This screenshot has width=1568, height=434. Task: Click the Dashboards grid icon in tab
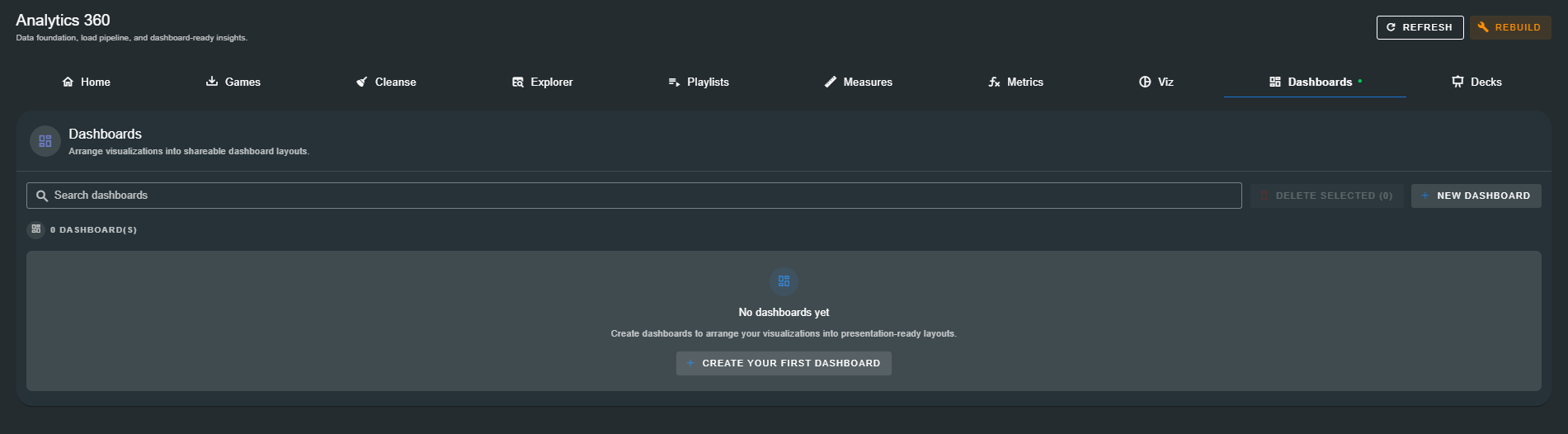(1275, 82)
